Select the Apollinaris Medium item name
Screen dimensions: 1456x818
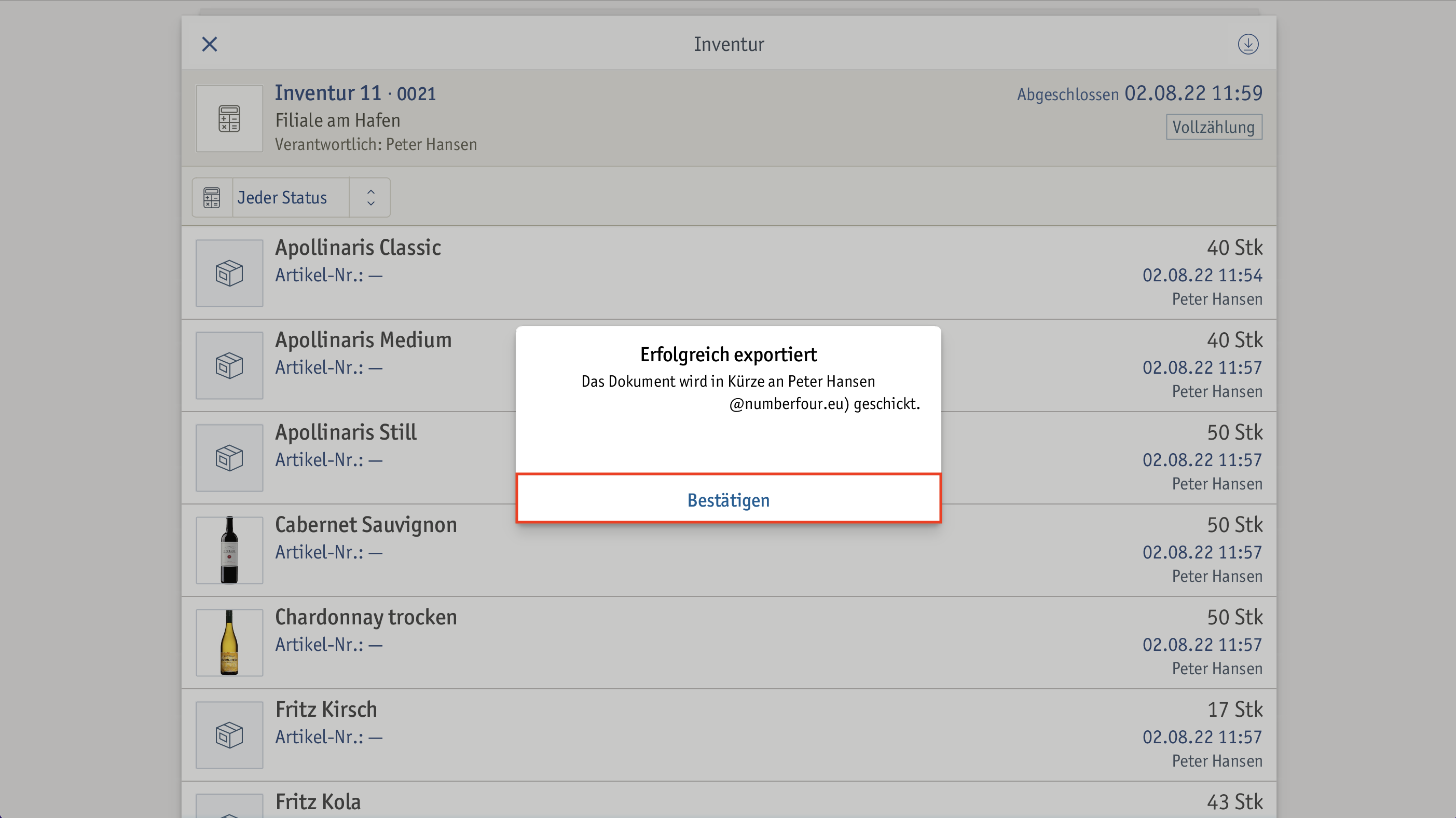pyautogui.click(x=363, y=340)
